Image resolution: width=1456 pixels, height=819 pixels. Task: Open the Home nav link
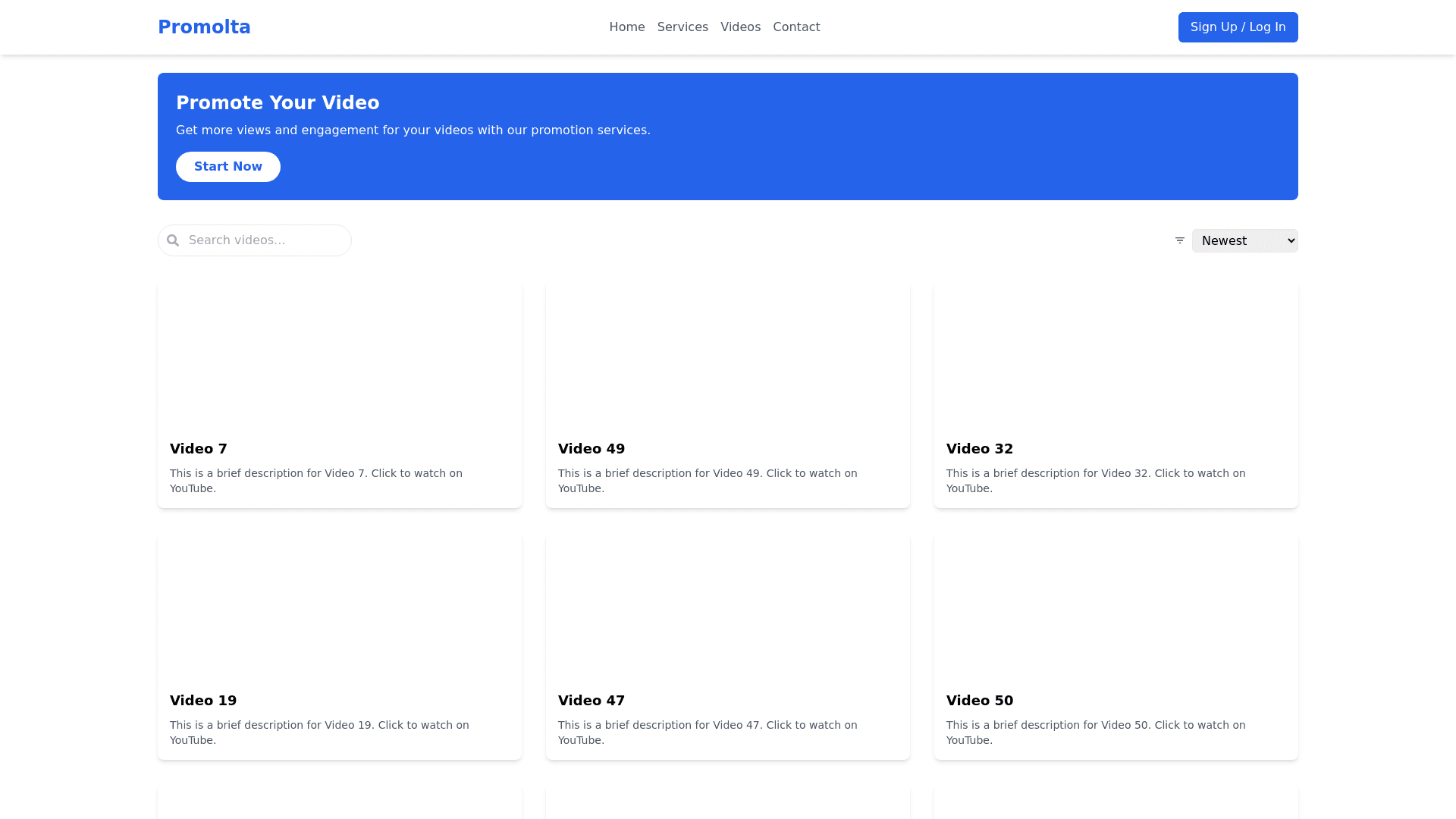point(626,27)
